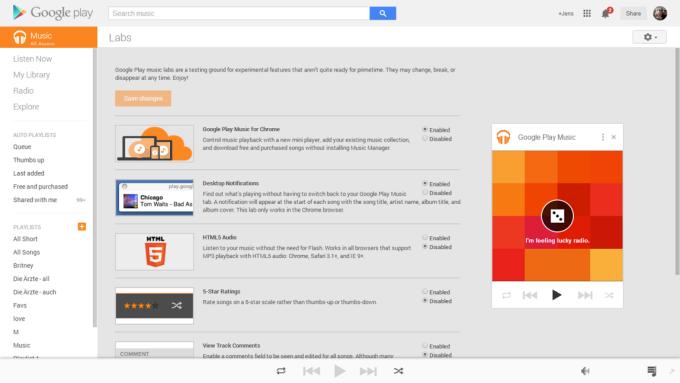Click the page vertical scrollbar
The height and width of the screenshot is (383, 680).
point(677,161)
